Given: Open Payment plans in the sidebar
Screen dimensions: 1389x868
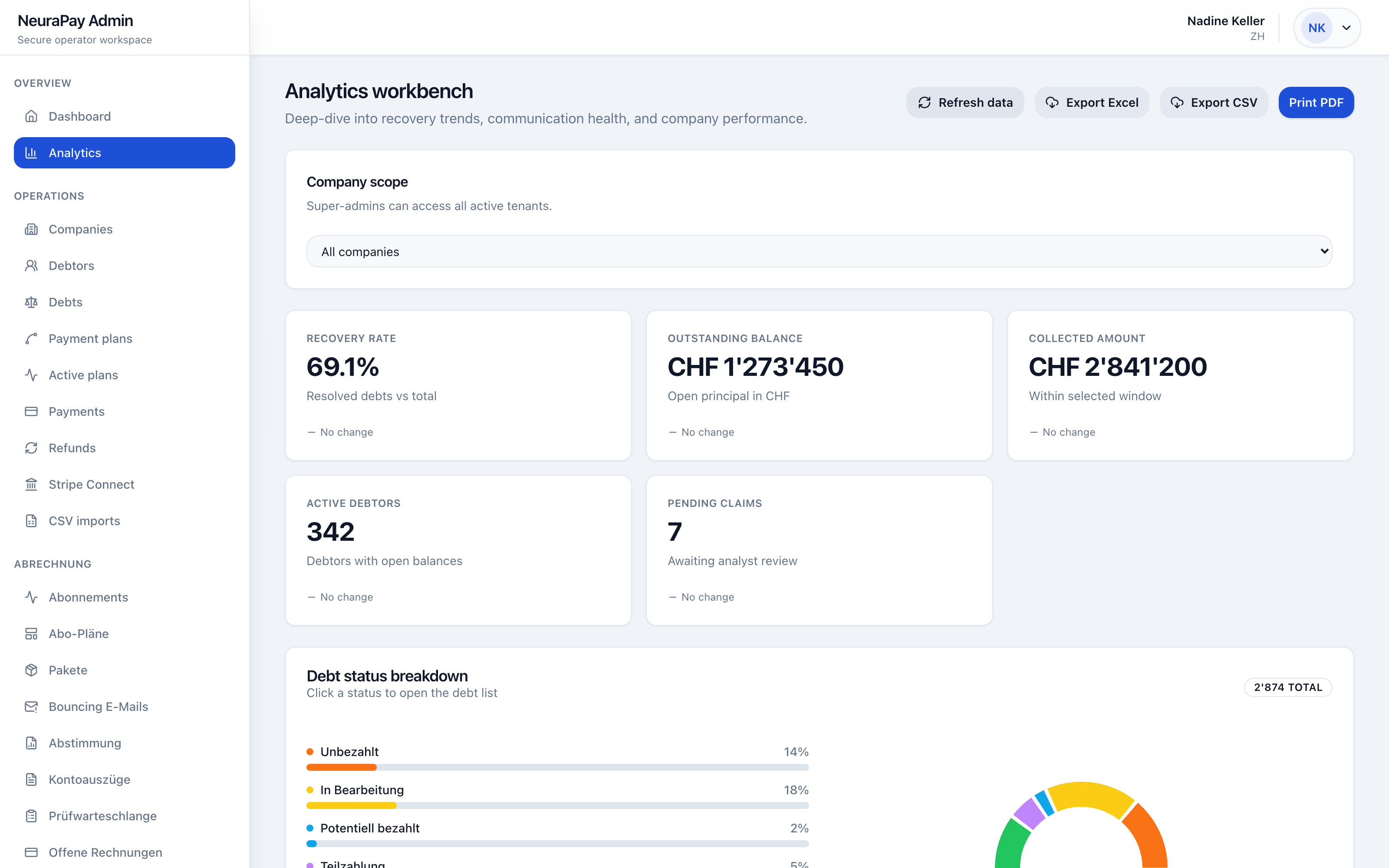Looking at the screenshot, I should coord(125,339).
